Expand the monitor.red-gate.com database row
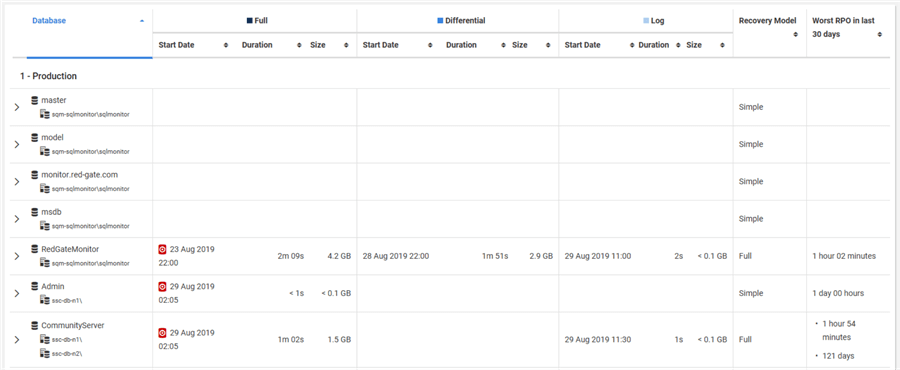The height and width of the screenshot is (370, 900). point(17,182)
